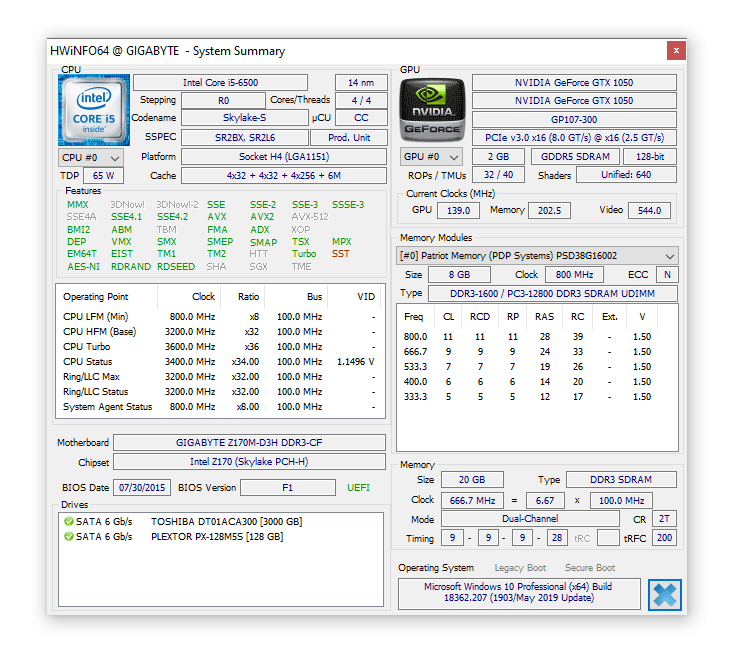Click the module clock 800 MHz field

pos(574,275)
